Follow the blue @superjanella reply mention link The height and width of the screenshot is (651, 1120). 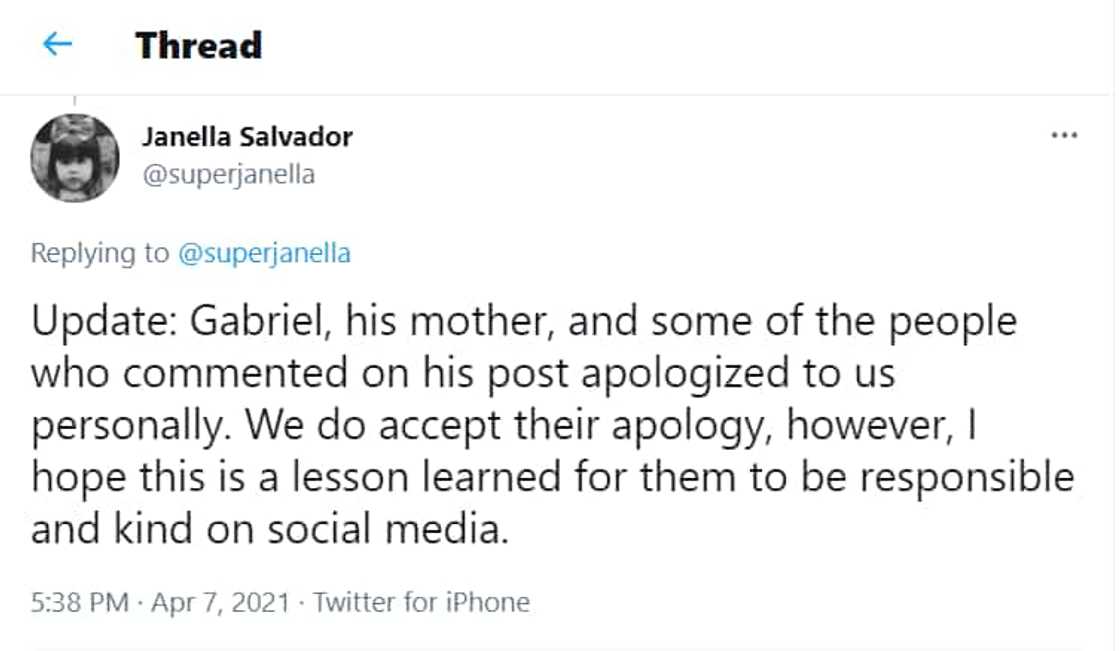(x=264, y=253)
